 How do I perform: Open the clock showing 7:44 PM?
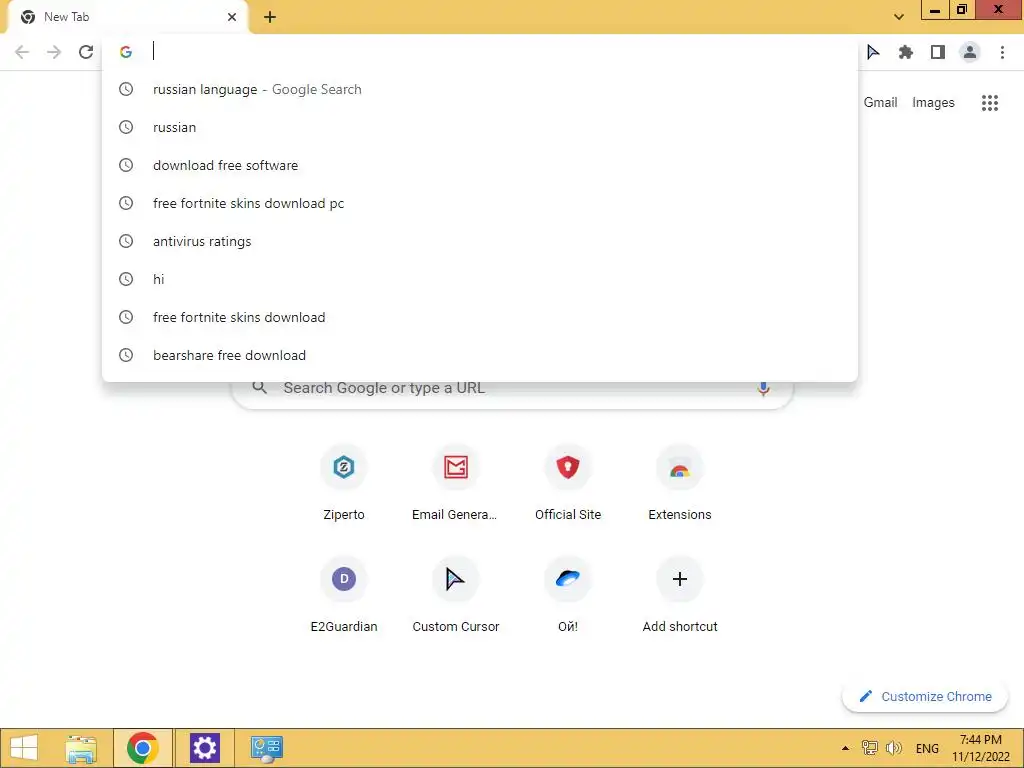(980, 748)
